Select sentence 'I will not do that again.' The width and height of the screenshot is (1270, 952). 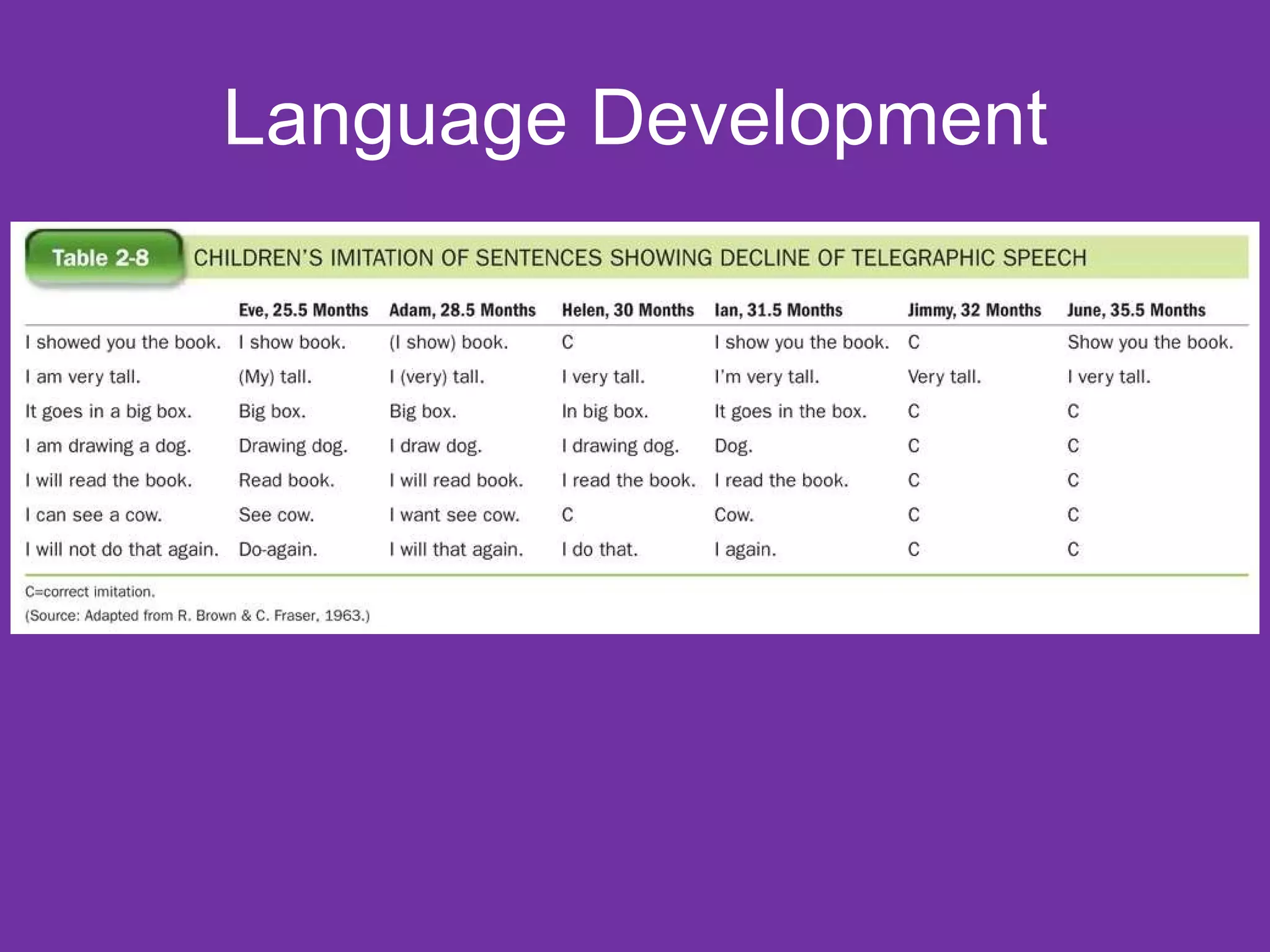pos(122,550)
